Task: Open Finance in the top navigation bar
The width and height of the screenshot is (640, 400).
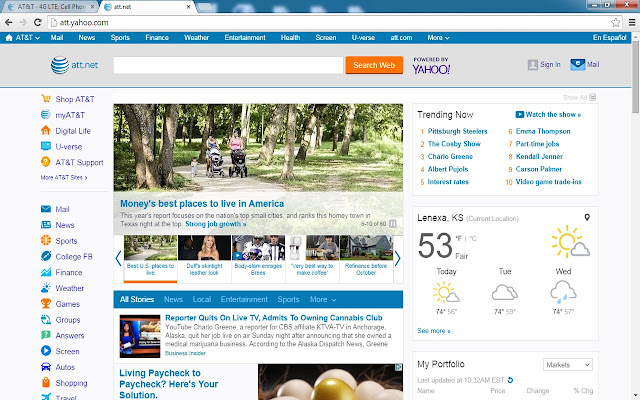Action: pyautogui.click(x=157, y=38)
